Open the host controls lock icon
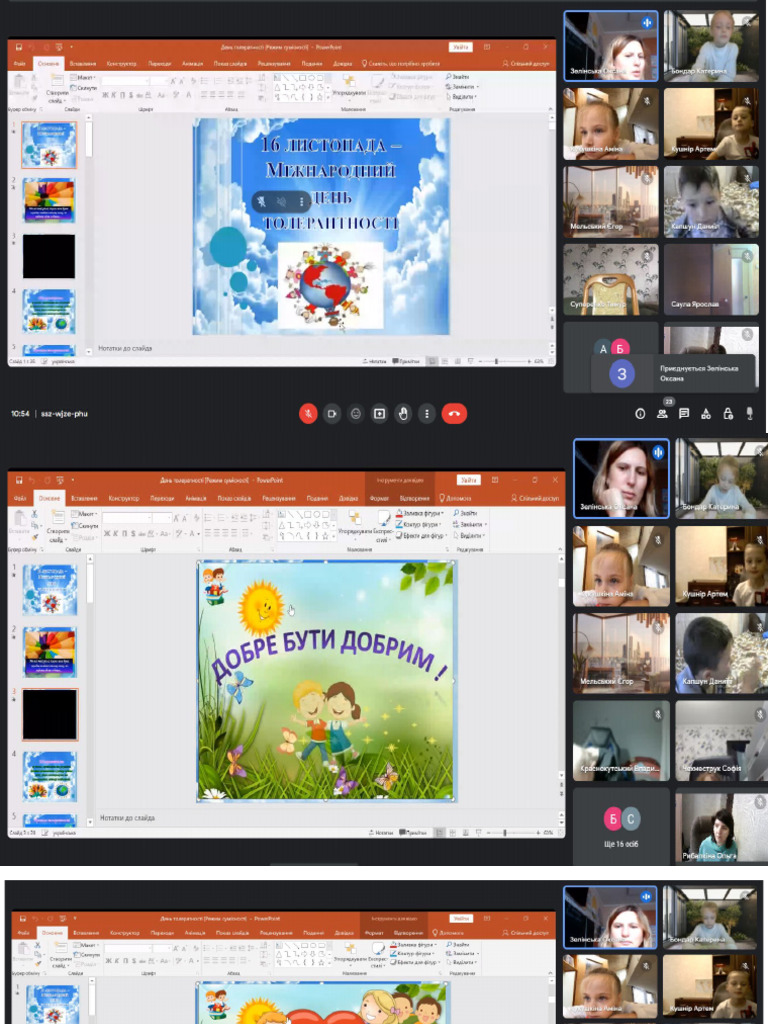The width and height of the screenshot is (768, 1024). coord(728,413)
